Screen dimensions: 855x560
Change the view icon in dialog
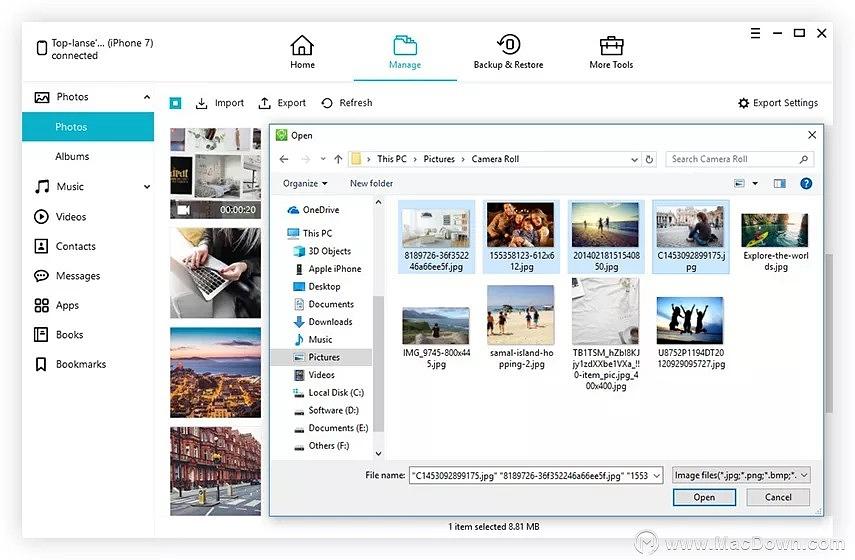click(x=739, y=184)
